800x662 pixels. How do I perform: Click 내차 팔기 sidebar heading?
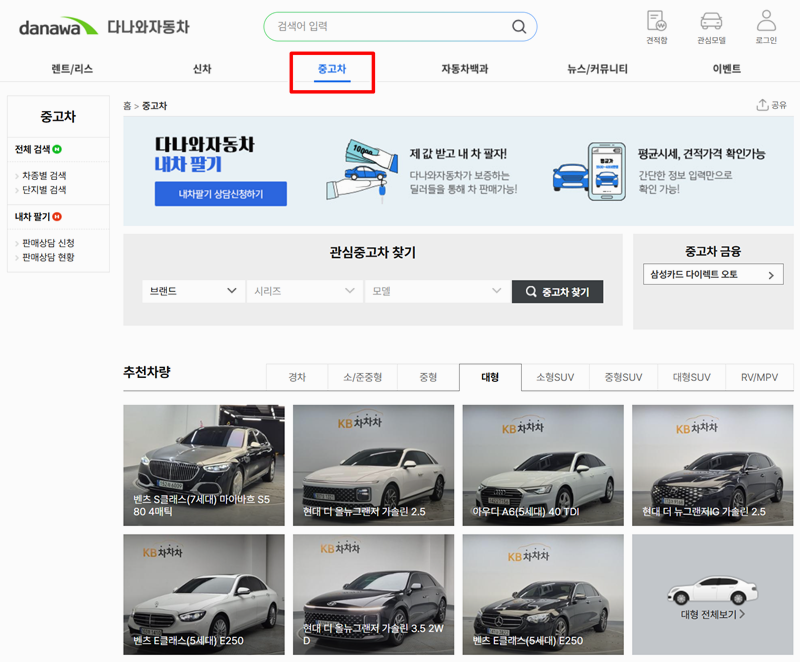click(32, 217)
